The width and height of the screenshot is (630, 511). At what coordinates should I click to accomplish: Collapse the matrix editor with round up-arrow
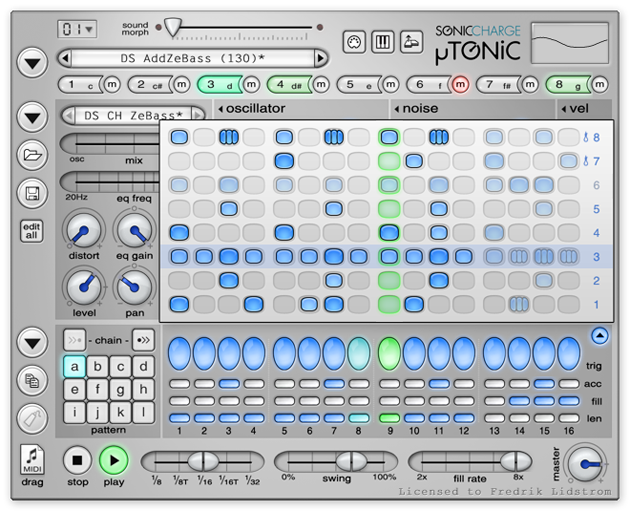coord(600,335)
